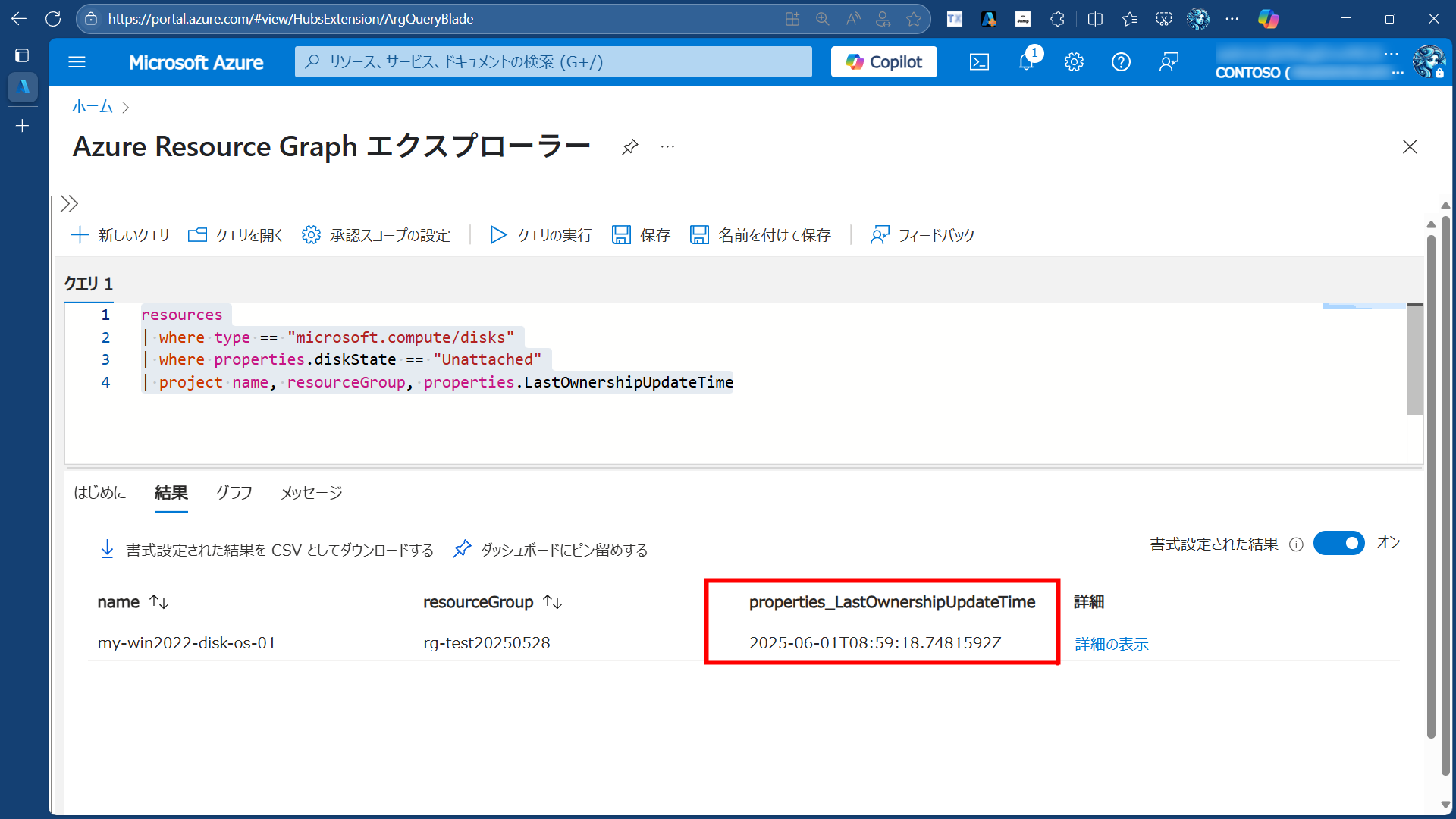Close the Azure Resource Graph Explorer blade
The height and width of the screenshot is (819, 1456).
[x=1410, y=146]
